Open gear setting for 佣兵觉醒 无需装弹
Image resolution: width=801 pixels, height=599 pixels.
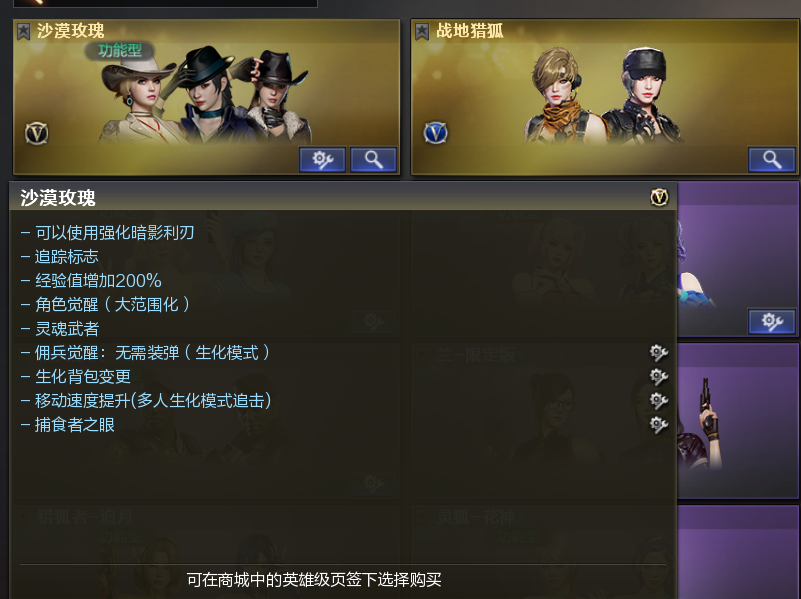tap(658, 352)
